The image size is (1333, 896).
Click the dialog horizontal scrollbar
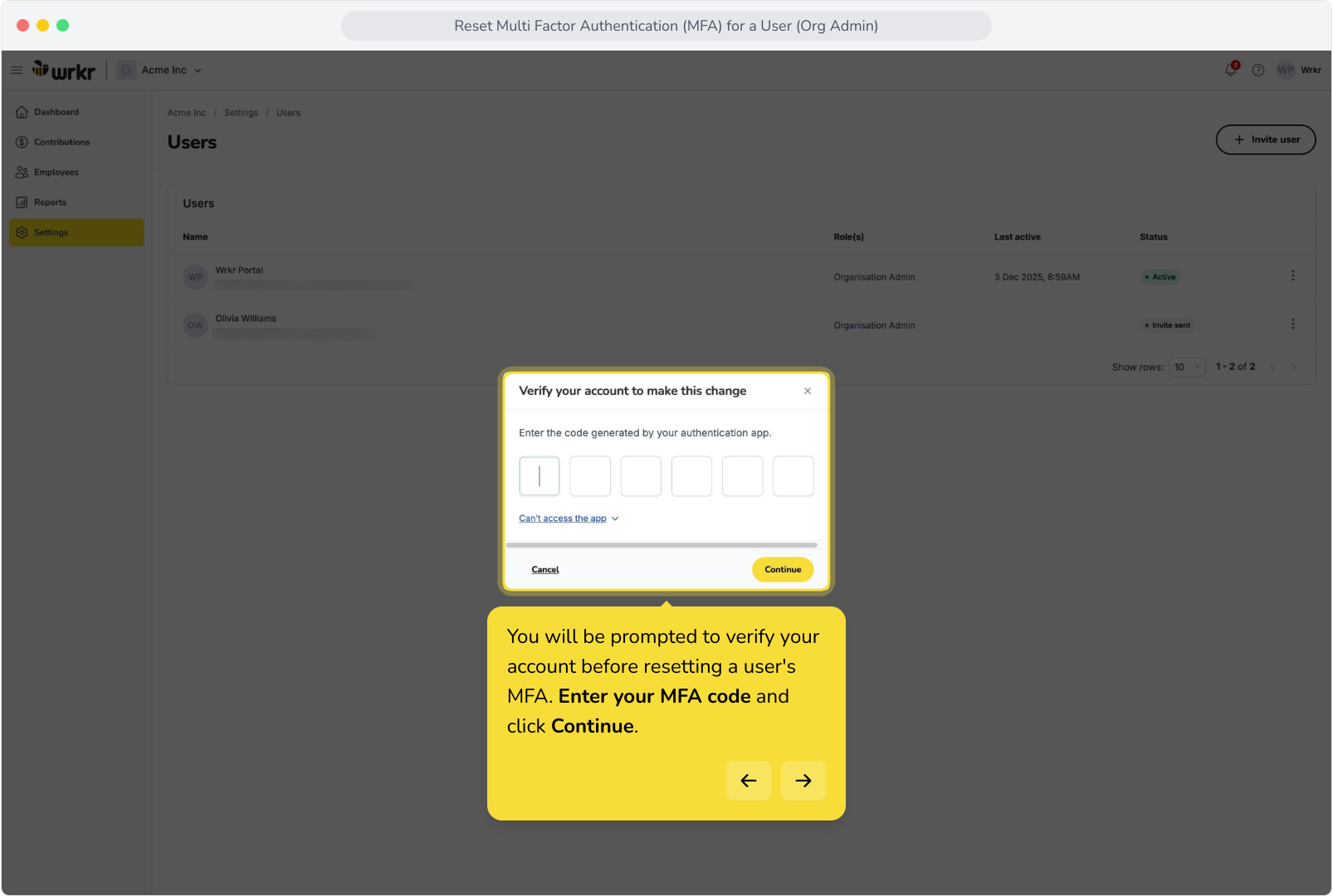[662, 545]
